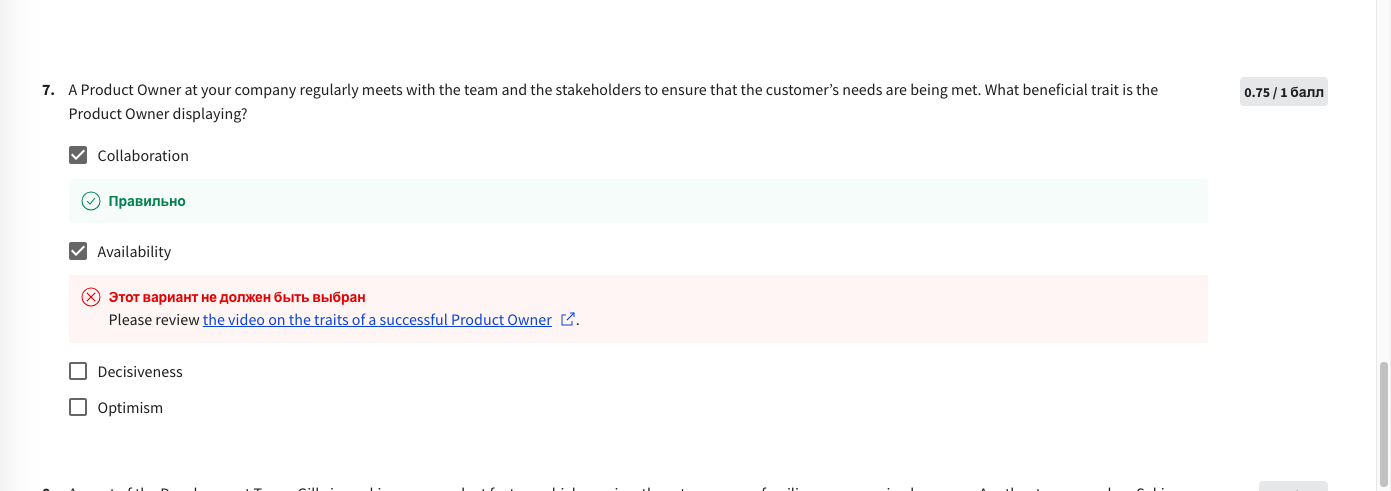The image size is (1391, 491).
Task: Select the Decisiveness option label
Action: (x=140, y=372)
